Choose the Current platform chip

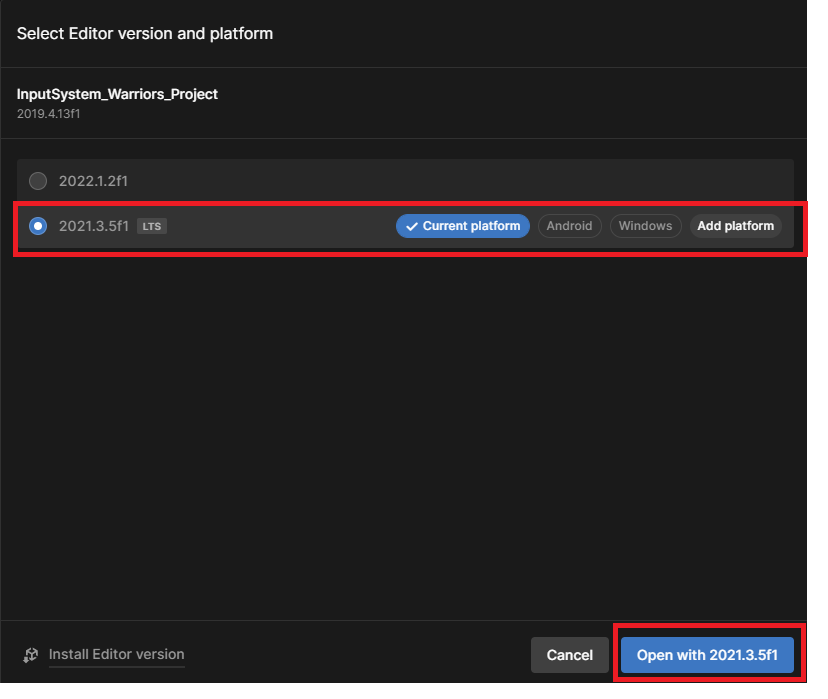463,226
